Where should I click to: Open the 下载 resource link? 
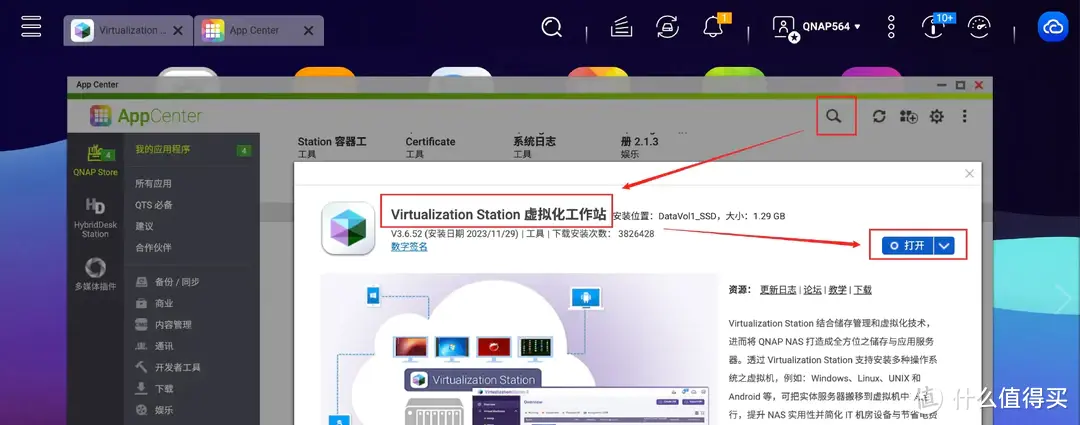tap(862, 290)
